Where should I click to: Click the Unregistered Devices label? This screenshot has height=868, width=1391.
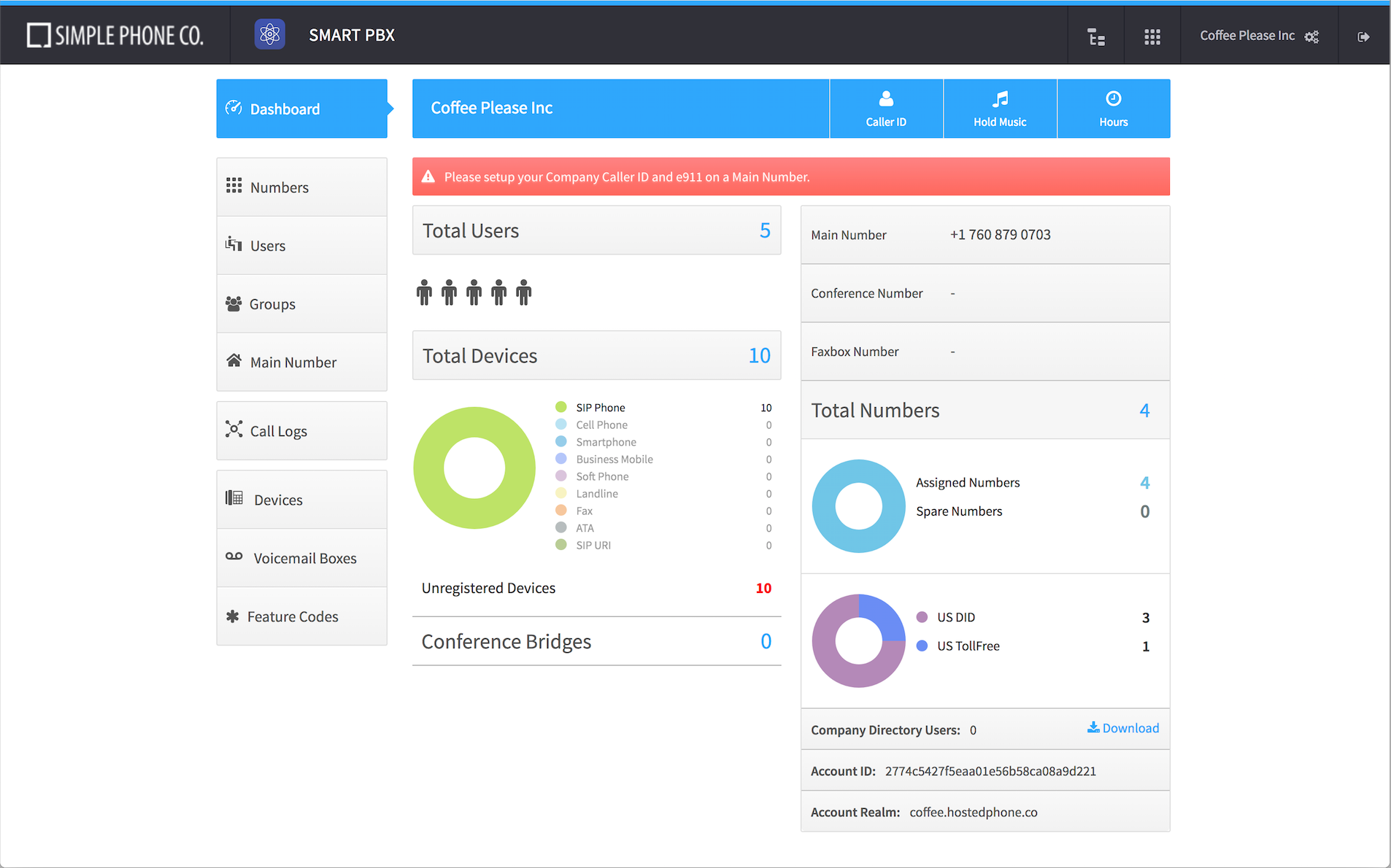pyautogui.click(x=488, y=588)
